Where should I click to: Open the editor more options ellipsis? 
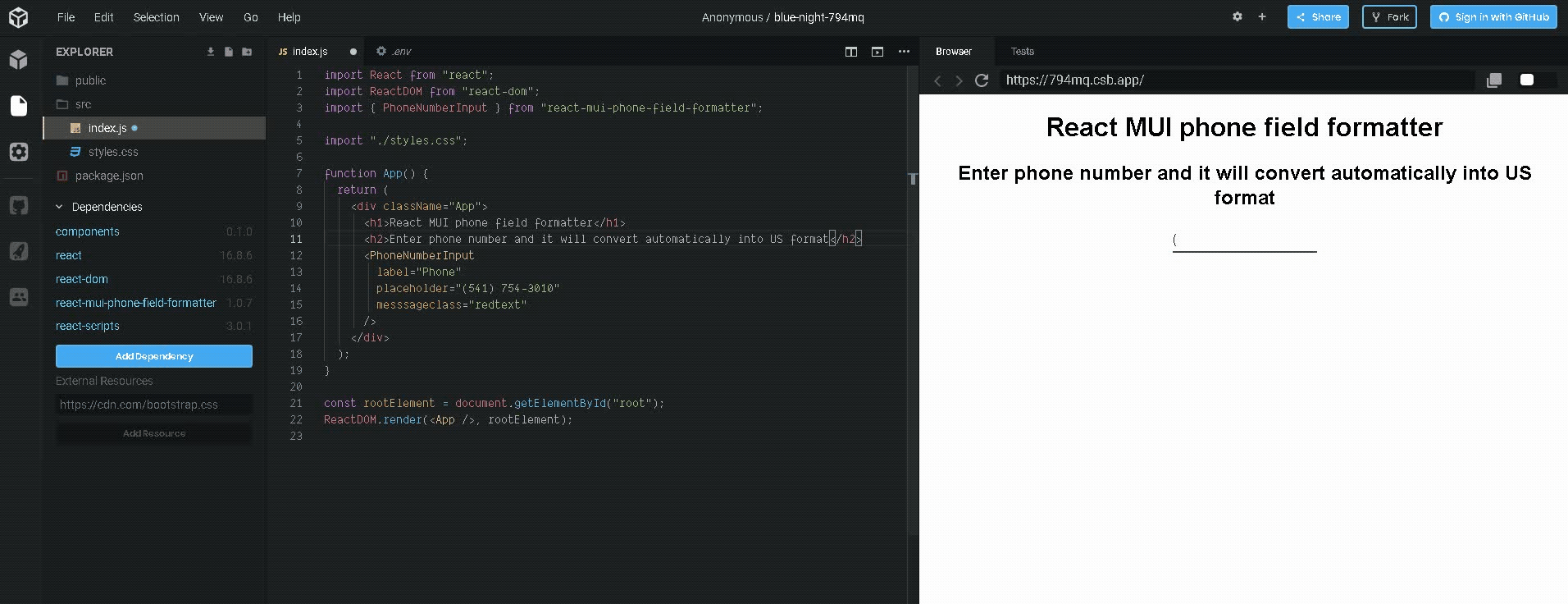904,52
